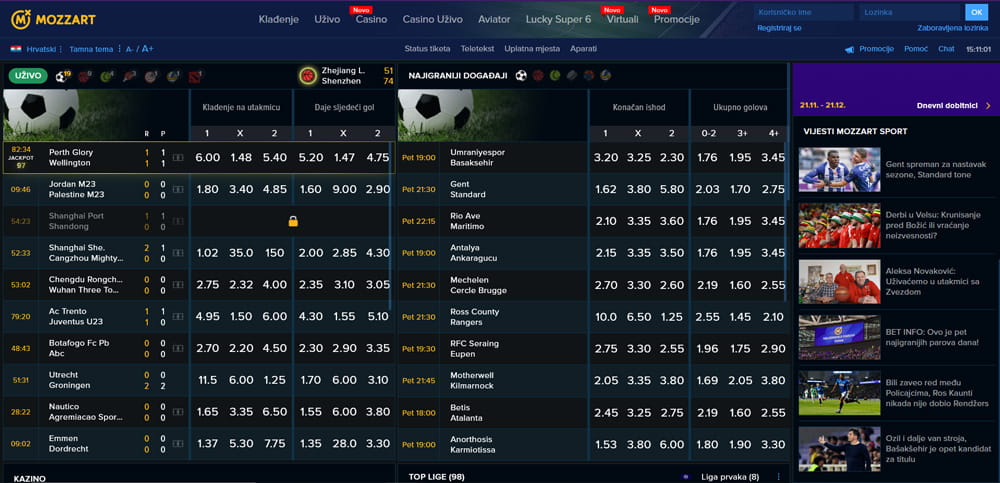Pick odds 1.25 for Rangers win

672,316
